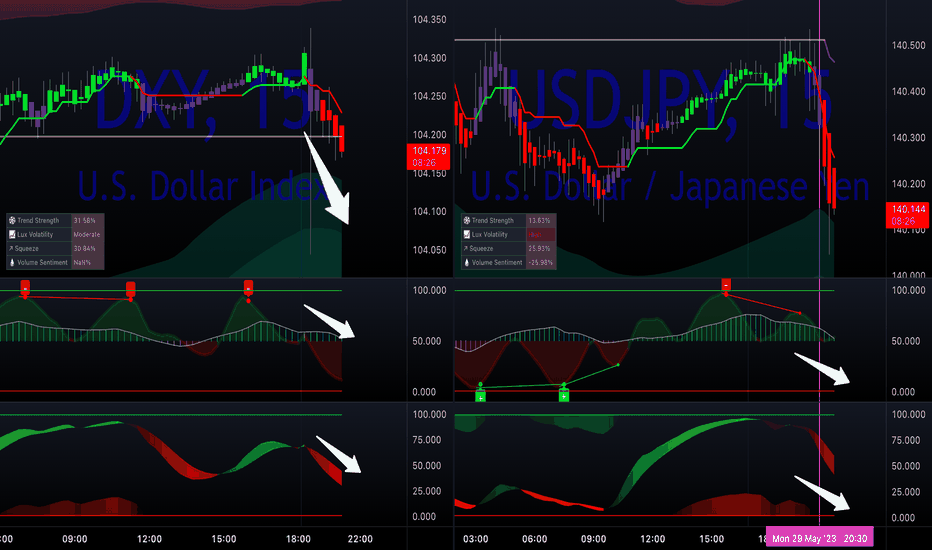This screenshot has height=550, width=932.
Task: Click the 18:00 time label on DXY chart
Action: click(x=298, y=539)
